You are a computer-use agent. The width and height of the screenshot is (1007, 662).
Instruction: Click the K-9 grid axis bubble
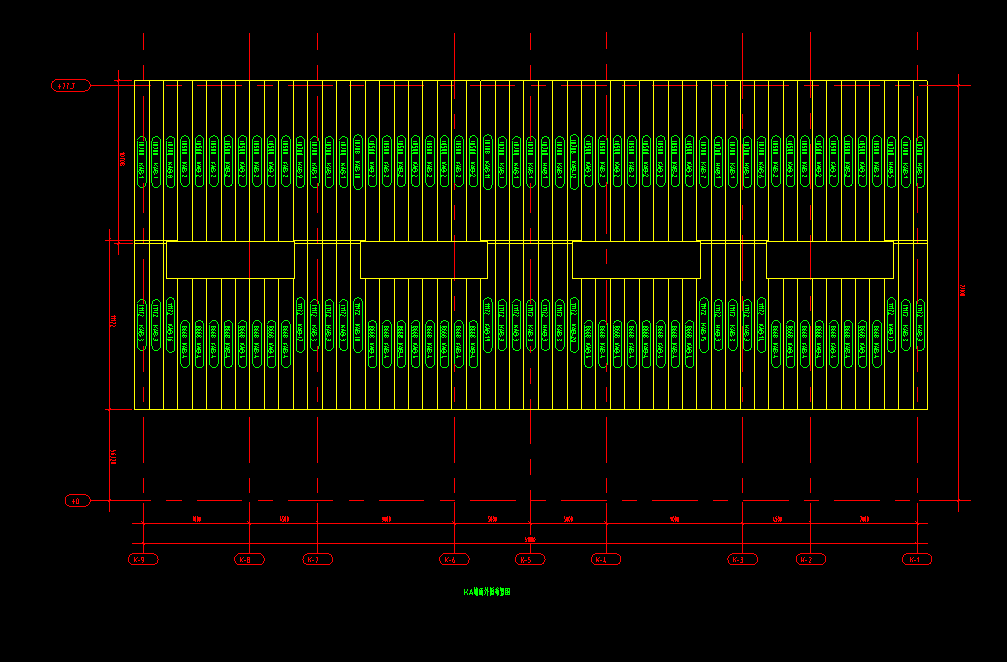pos(143,559)
